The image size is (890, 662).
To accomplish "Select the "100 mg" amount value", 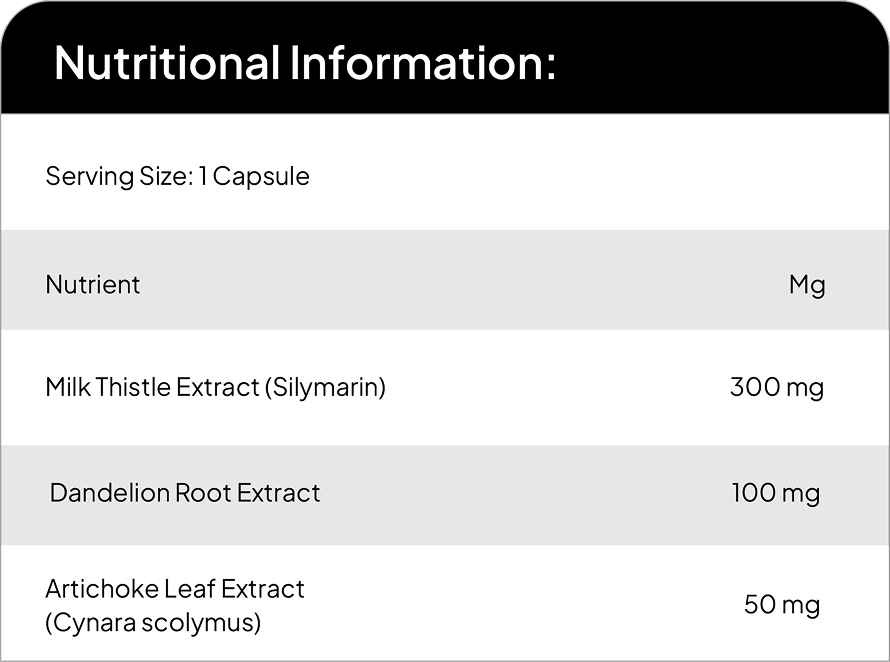I will pos(776,493).
